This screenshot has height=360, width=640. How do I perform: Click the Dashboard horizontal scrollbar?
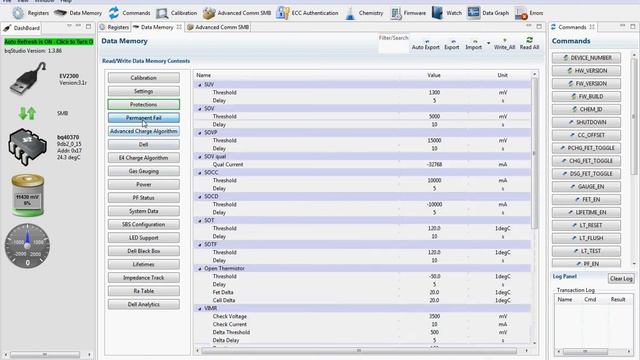(x=45, y=354)
